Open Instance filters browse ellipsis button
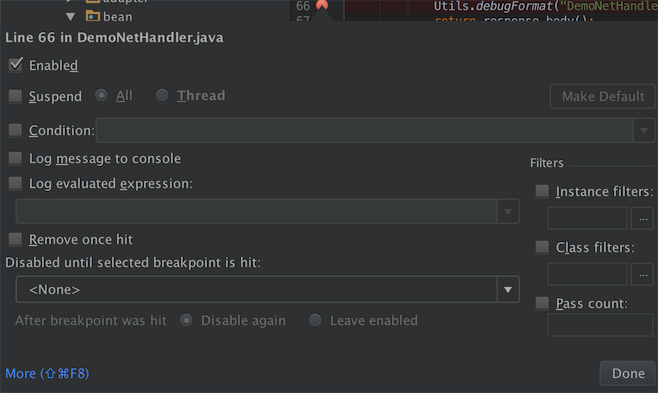658x393 pixels. (x=642, y=218)
